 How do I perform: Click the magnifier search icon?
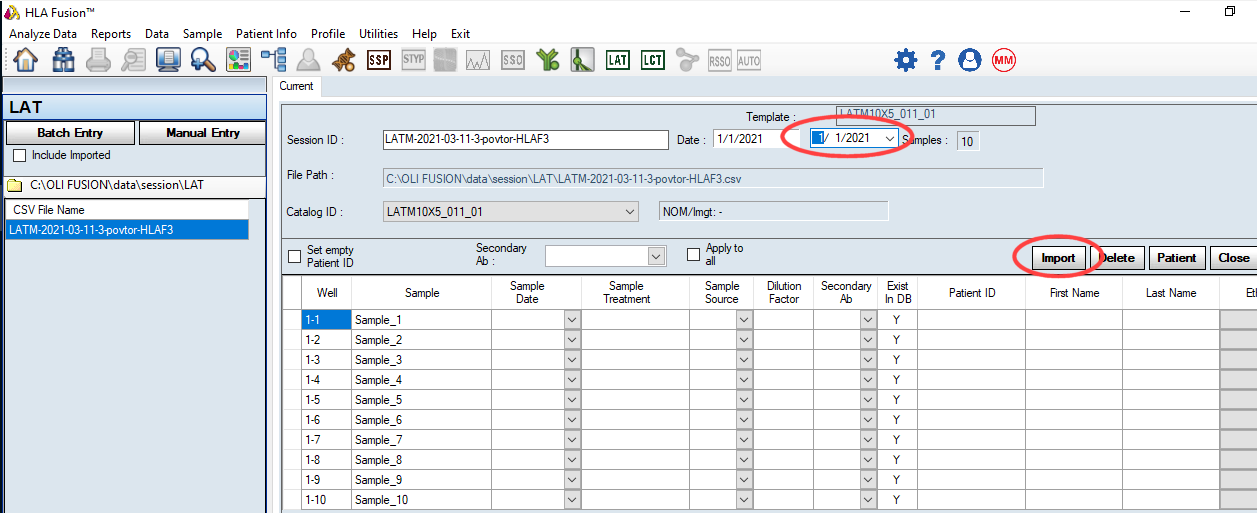click(203, 61)
